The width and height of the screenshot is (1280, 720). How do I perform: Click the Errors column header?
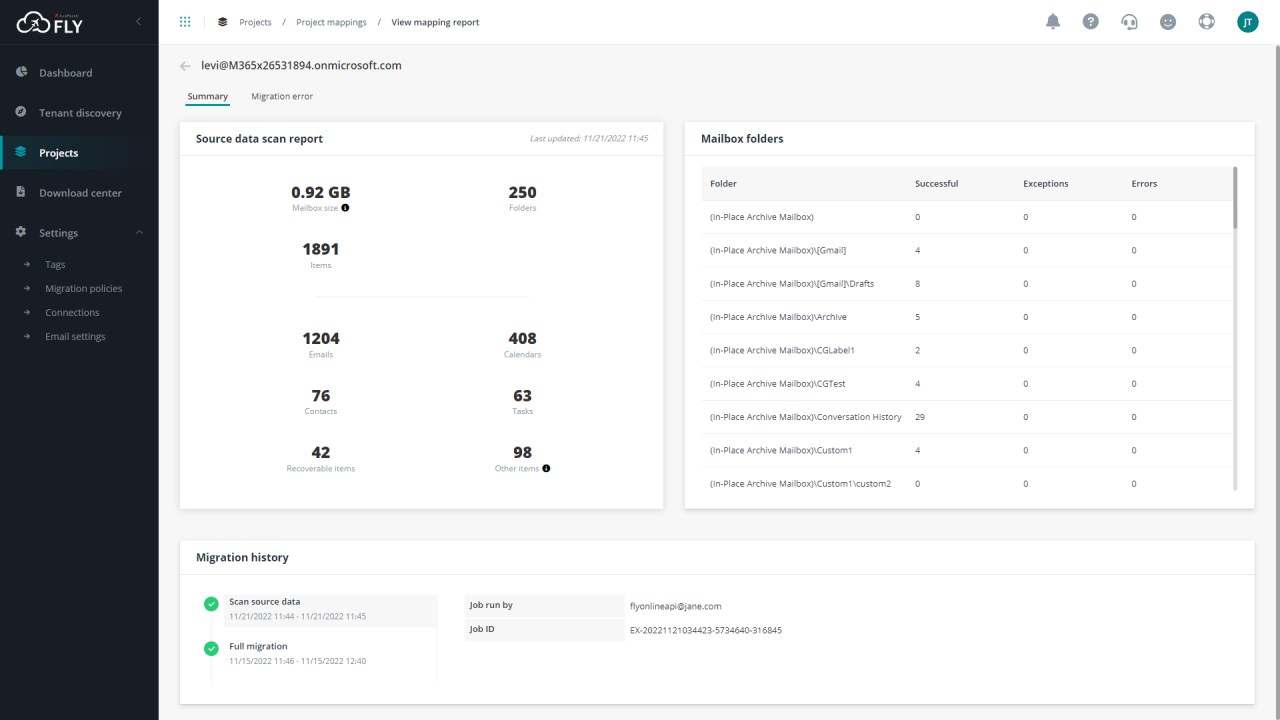pyautogui.click(x=1144, y=184)
